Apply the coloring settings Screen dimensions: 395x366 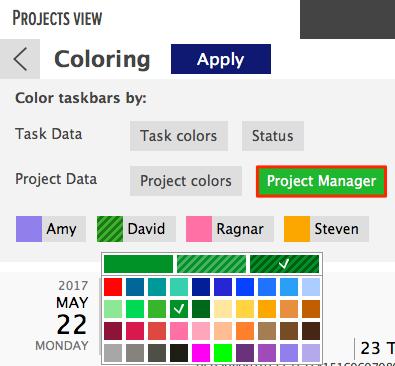[x=221, y=59]
